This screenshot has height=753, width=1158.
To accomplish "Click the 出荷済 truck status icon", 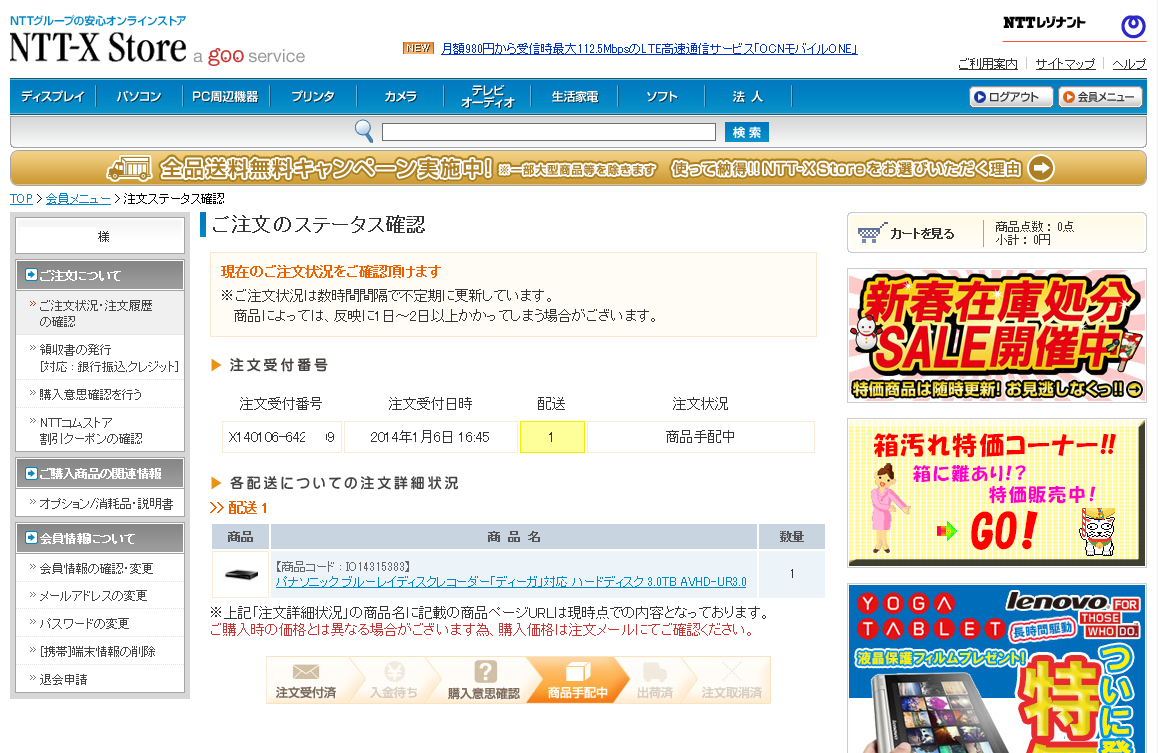I will pyautogui.click(x=655, y=672).
